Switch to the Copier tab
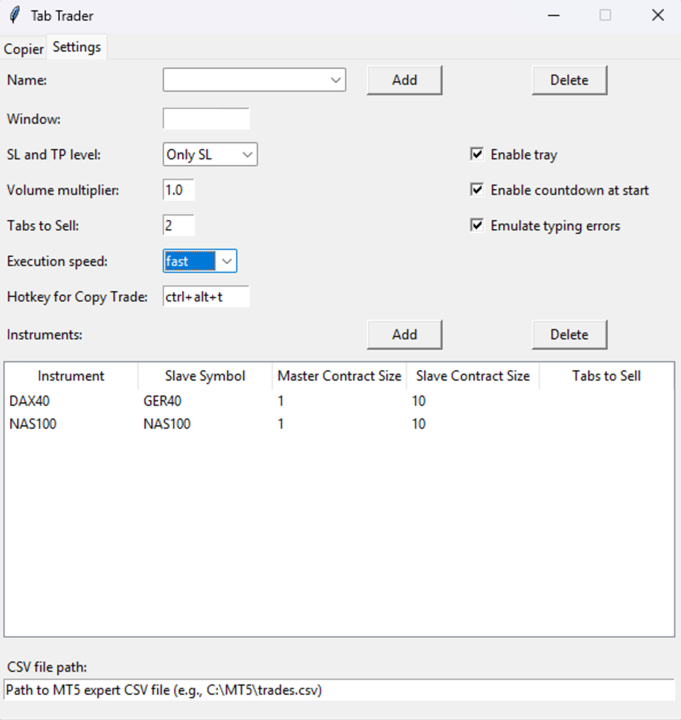The height and width of the screenshot is (720, 681). coord(23,49)
